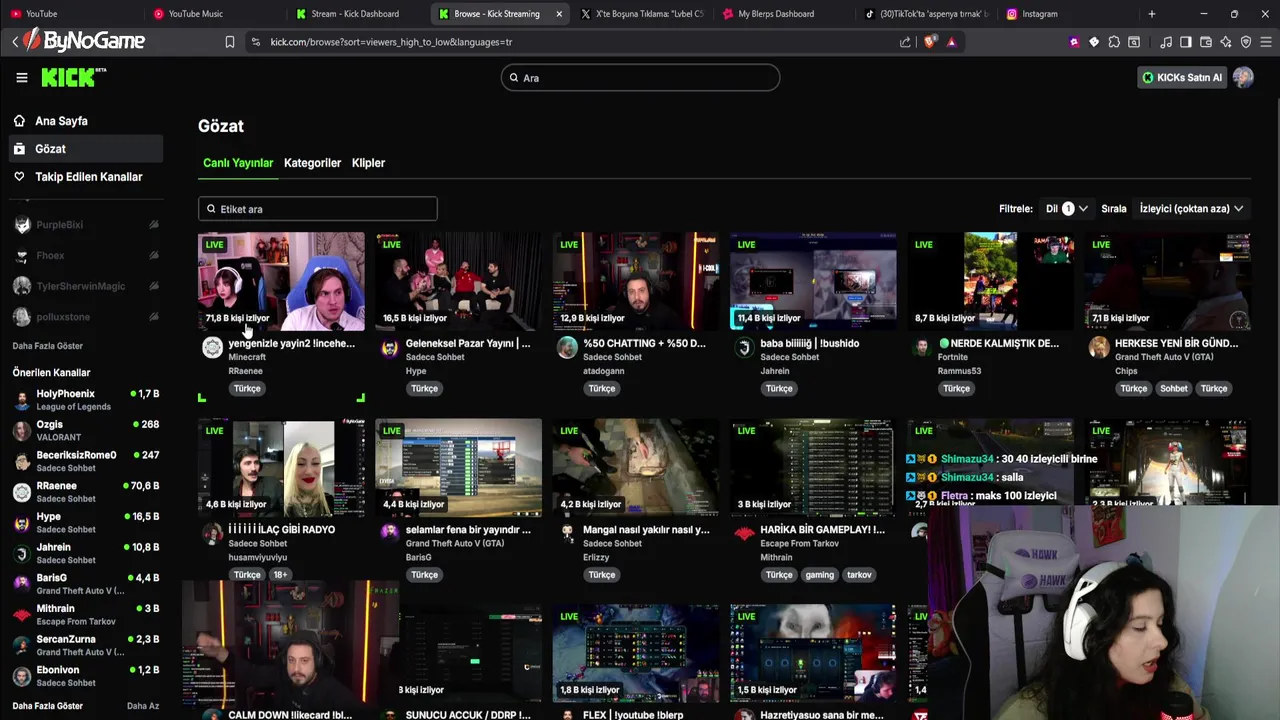Switch to the TikTok browser tab

928,14
